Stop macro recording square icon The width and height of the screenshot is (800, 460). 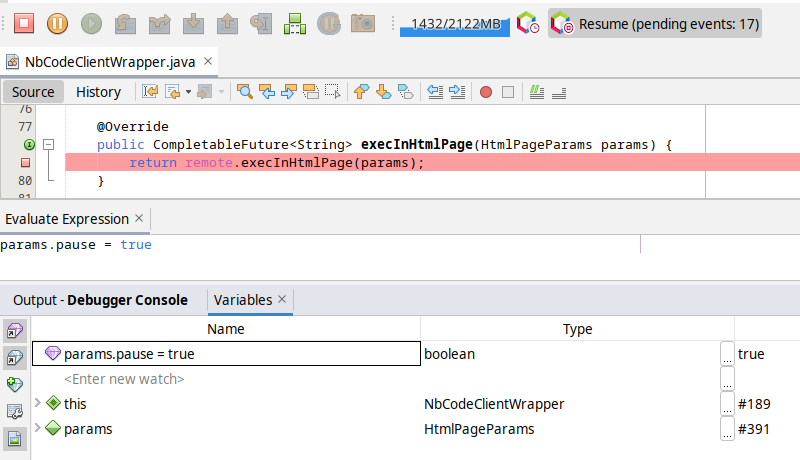click(x=508, y=92)
